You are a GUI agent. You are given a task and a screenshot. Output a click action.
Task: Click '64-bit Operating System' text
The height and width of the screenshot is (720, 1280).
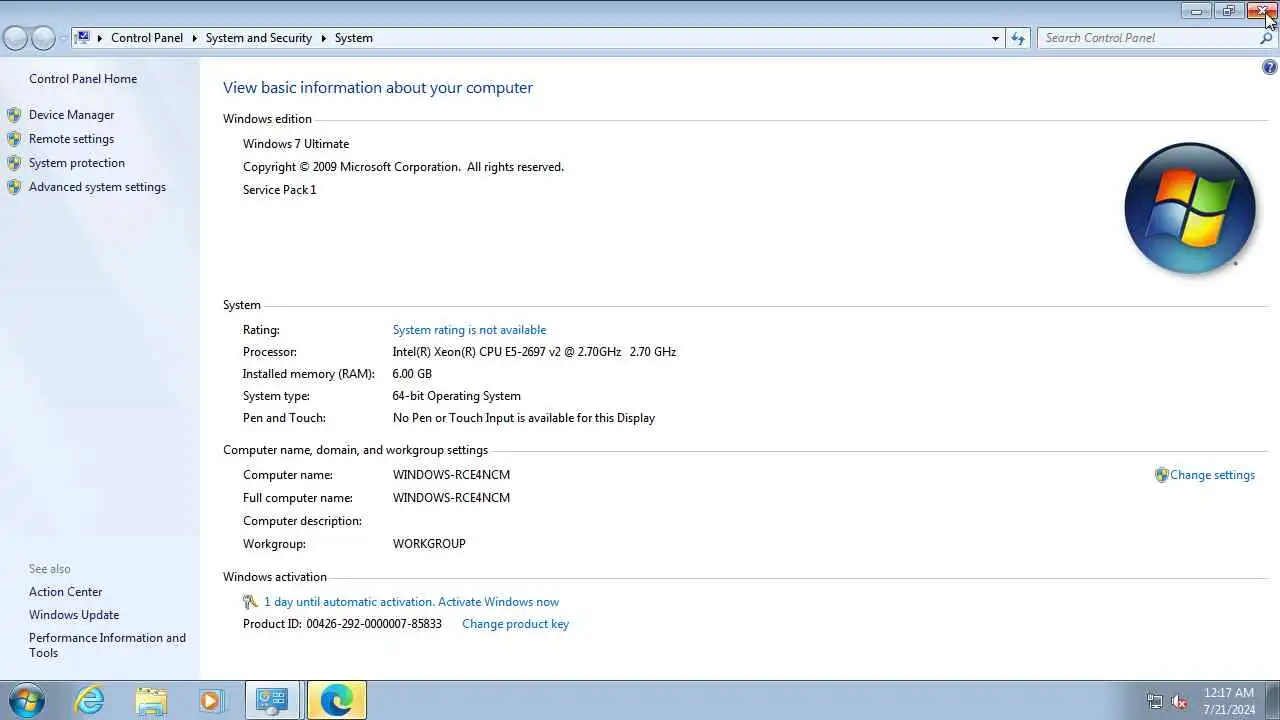[456, 396]
